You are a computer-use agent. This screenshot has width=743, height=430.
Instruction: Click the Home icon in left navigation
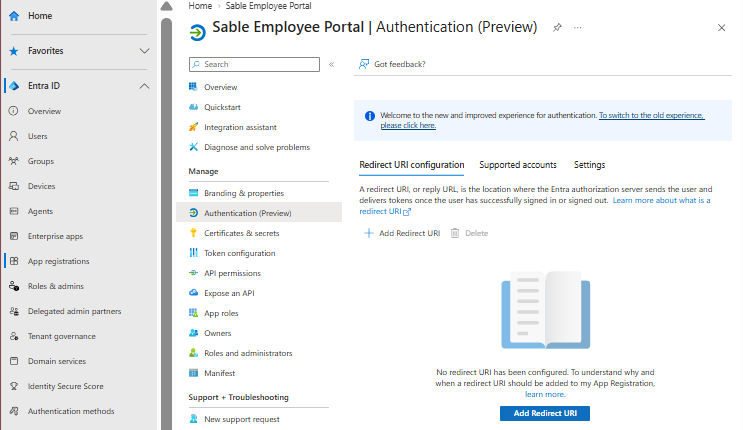tap(14, 16)
